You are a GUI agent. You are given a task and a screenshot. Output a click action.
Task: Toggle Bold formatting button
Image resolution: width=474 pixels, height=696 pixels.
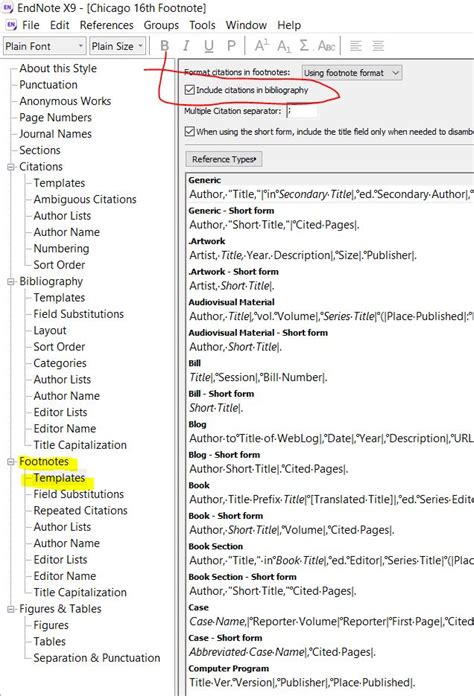click(x=164, y=46)
